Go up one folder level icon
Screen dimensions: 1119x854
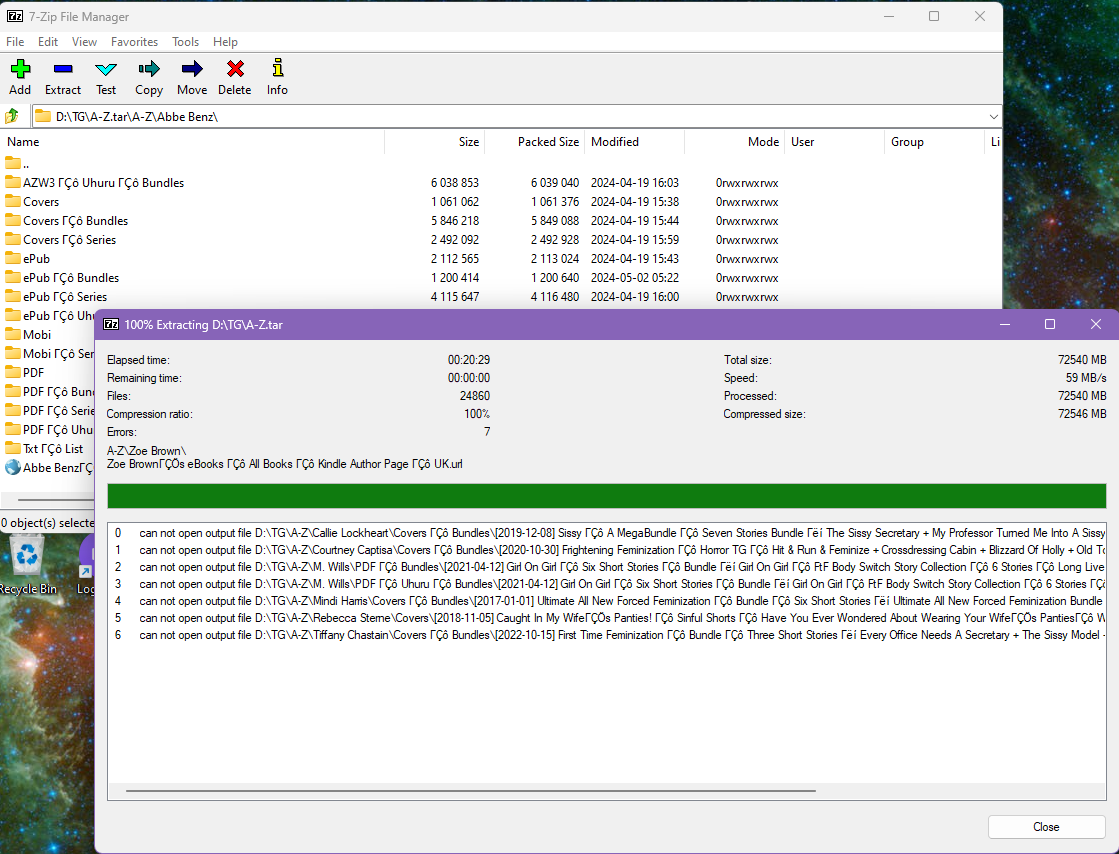(13, 116)
